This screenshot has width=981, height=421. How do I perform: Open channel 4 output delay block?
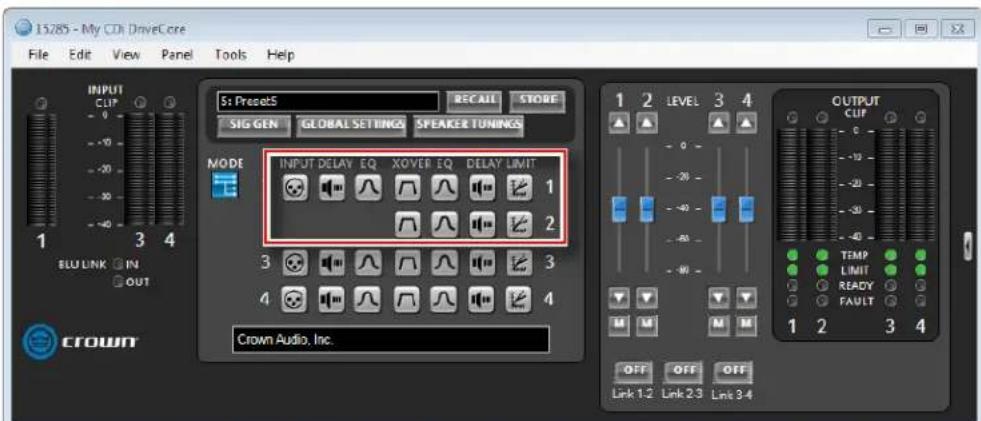point(482,299)
